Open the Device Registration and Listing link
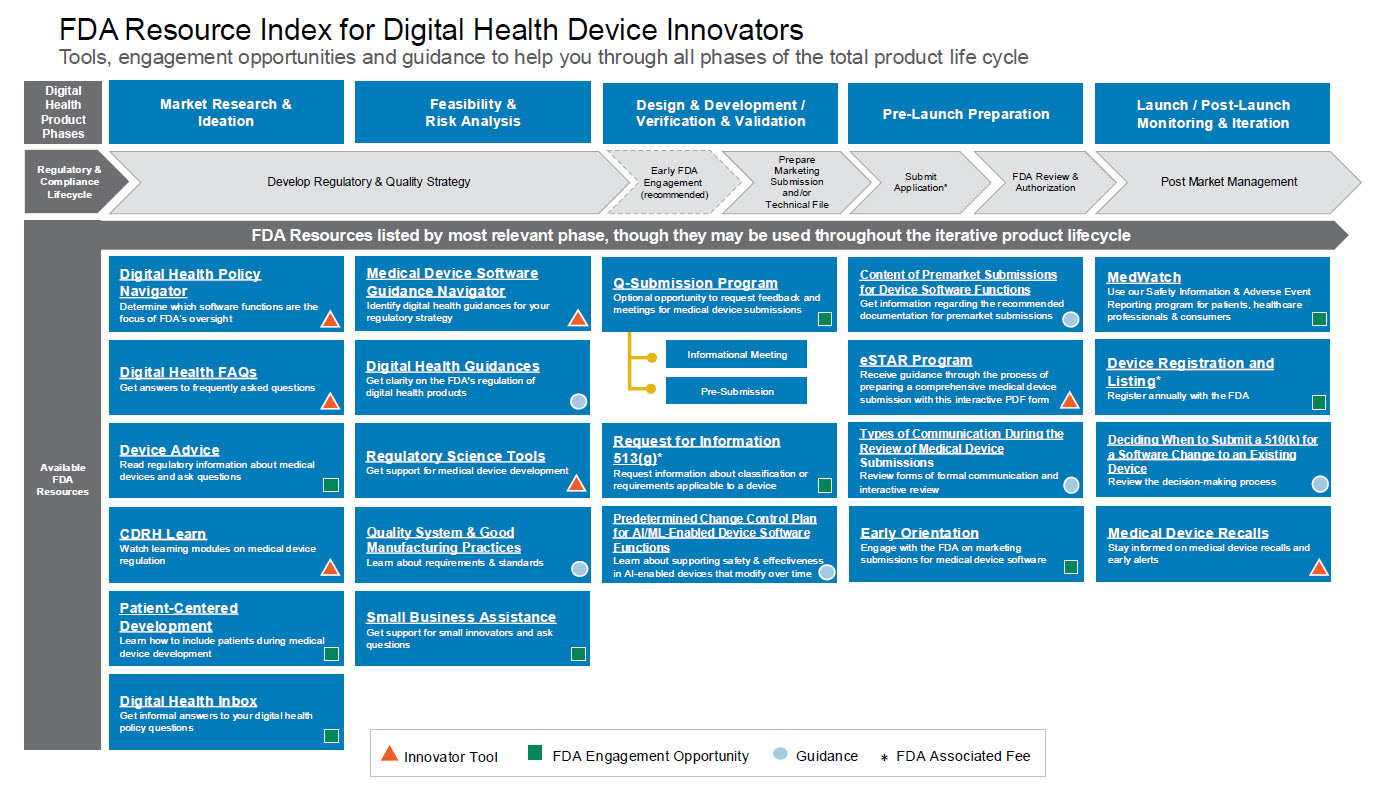This screenshot has width=1373, height=790. point(1190,371)
